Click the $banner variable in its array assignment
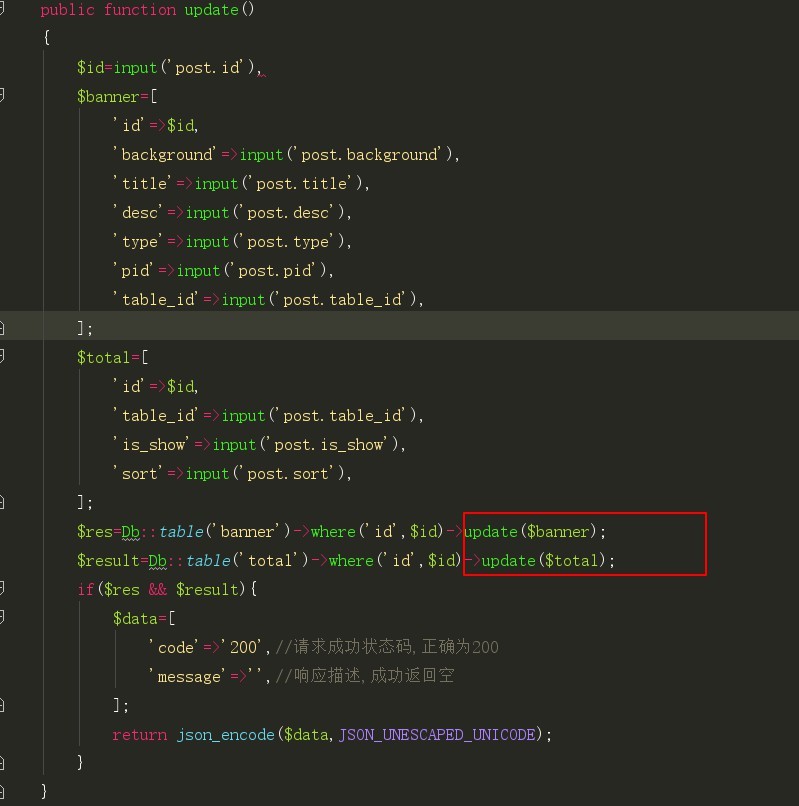The height and width of the screenshot is (806, 799). tap(108, 97)
